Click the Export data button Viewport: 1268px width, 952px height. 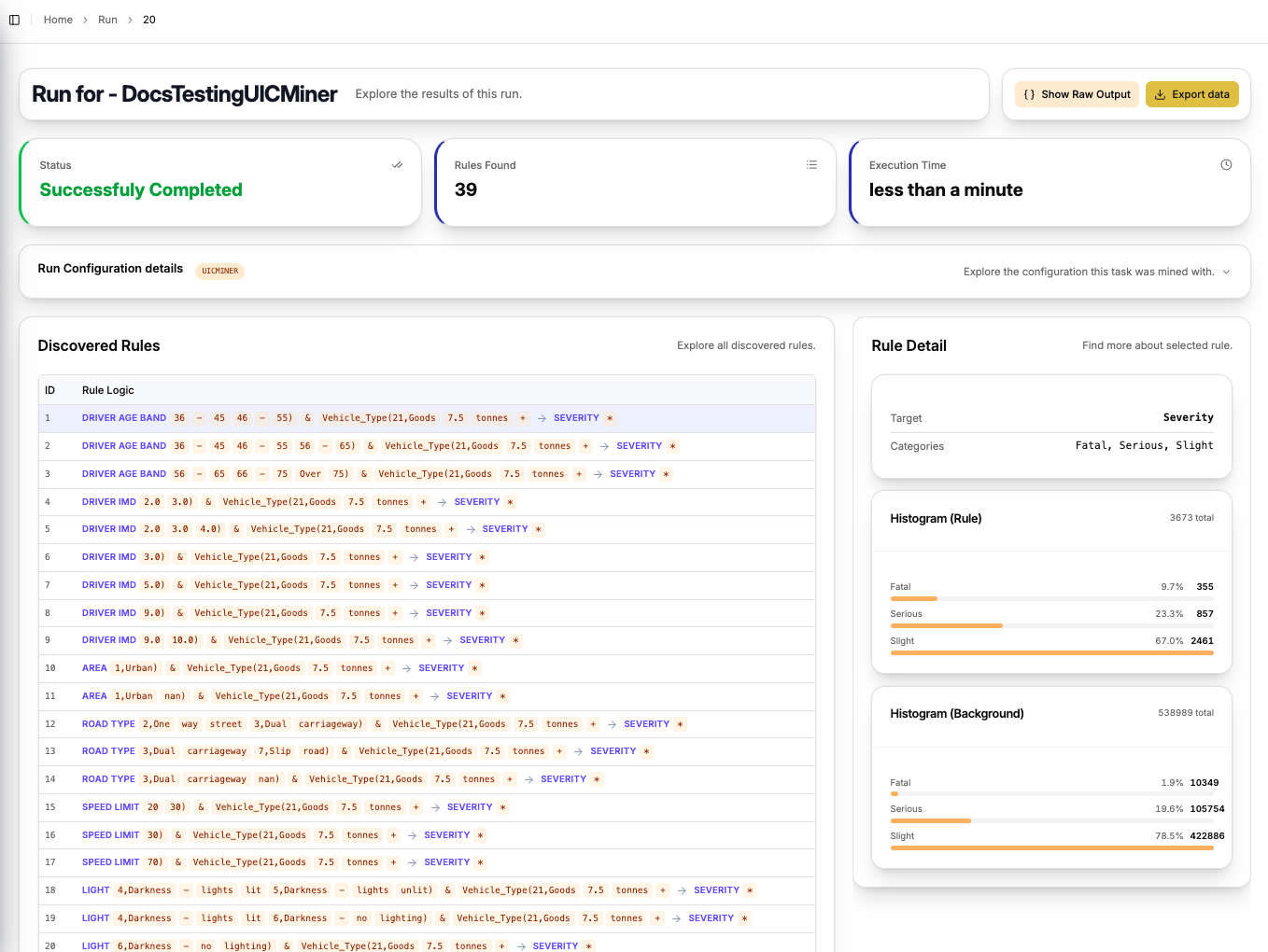(x=1192, y=94)
